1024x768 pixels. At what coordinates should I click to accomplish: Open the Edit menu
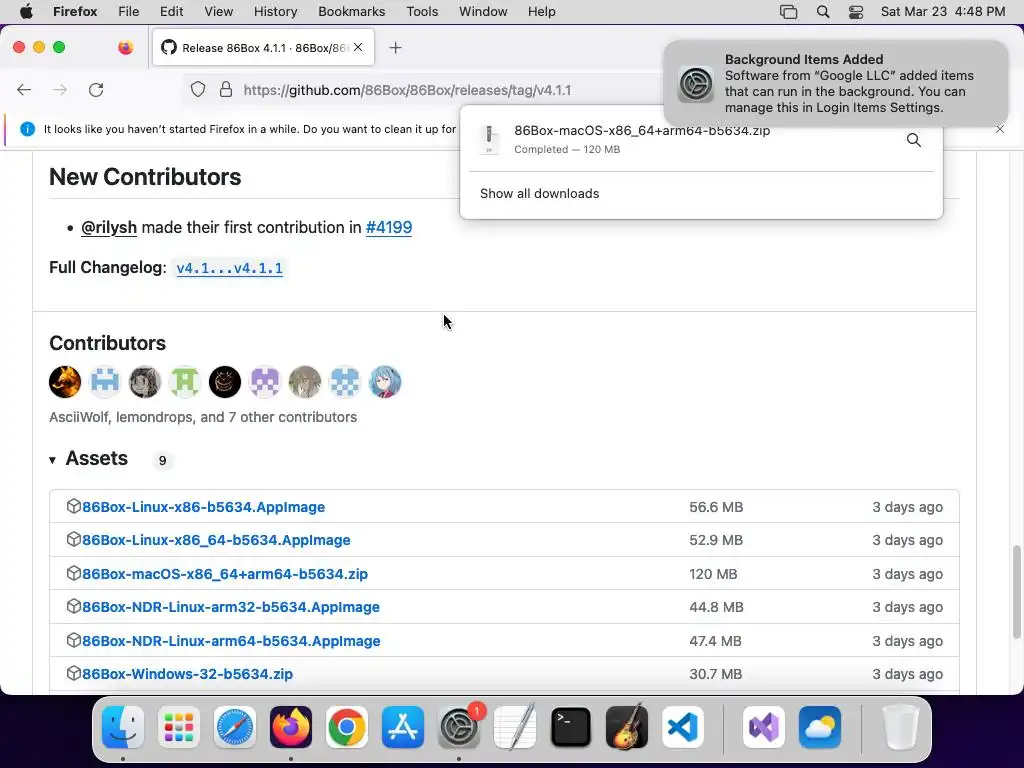[x=171, y=12]
